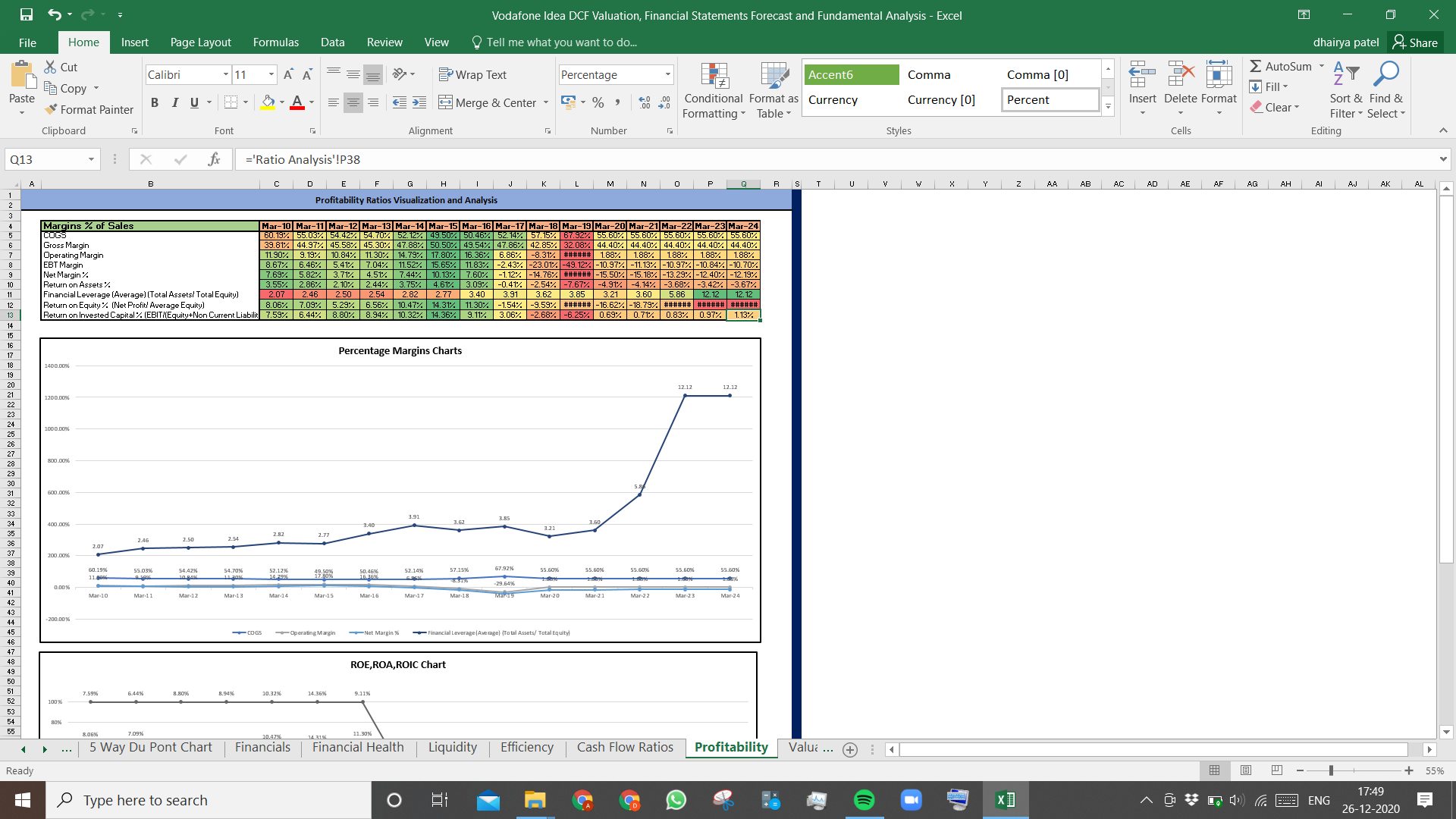Open Percentage number format dropdown
The image size is (1456, 819).
[x=668, y=74]
